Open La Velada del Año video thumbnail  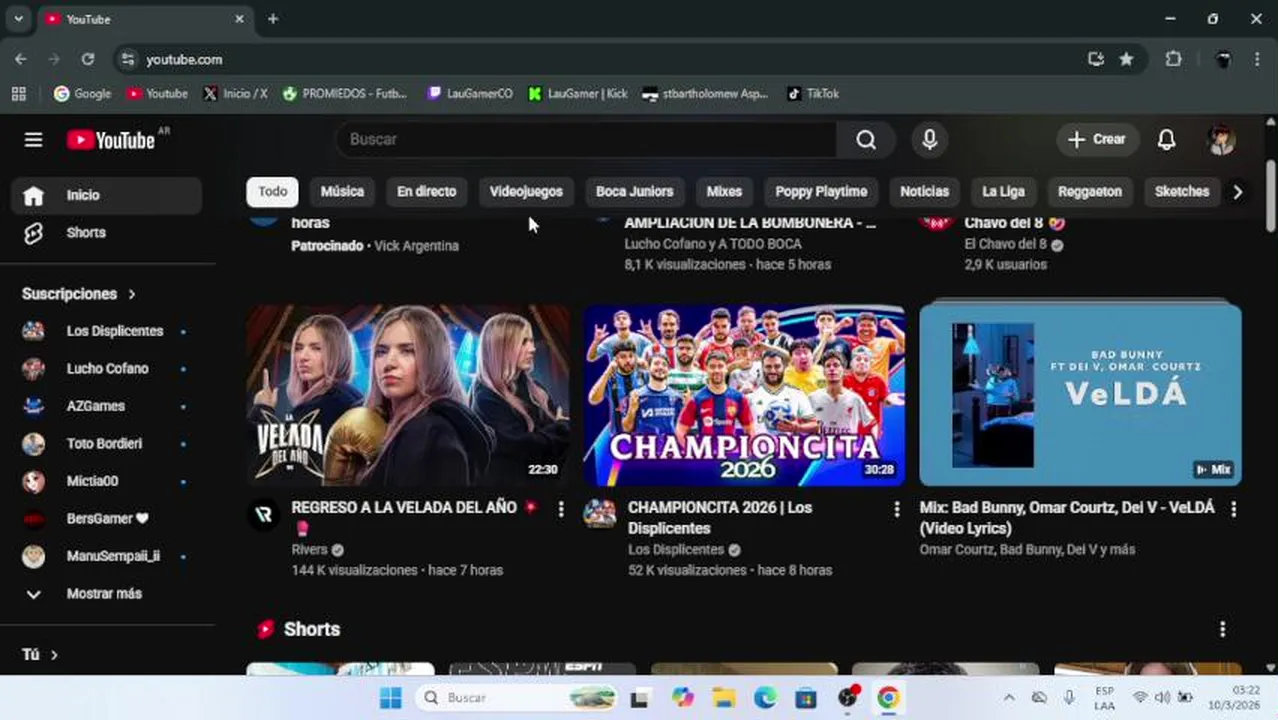408,395
